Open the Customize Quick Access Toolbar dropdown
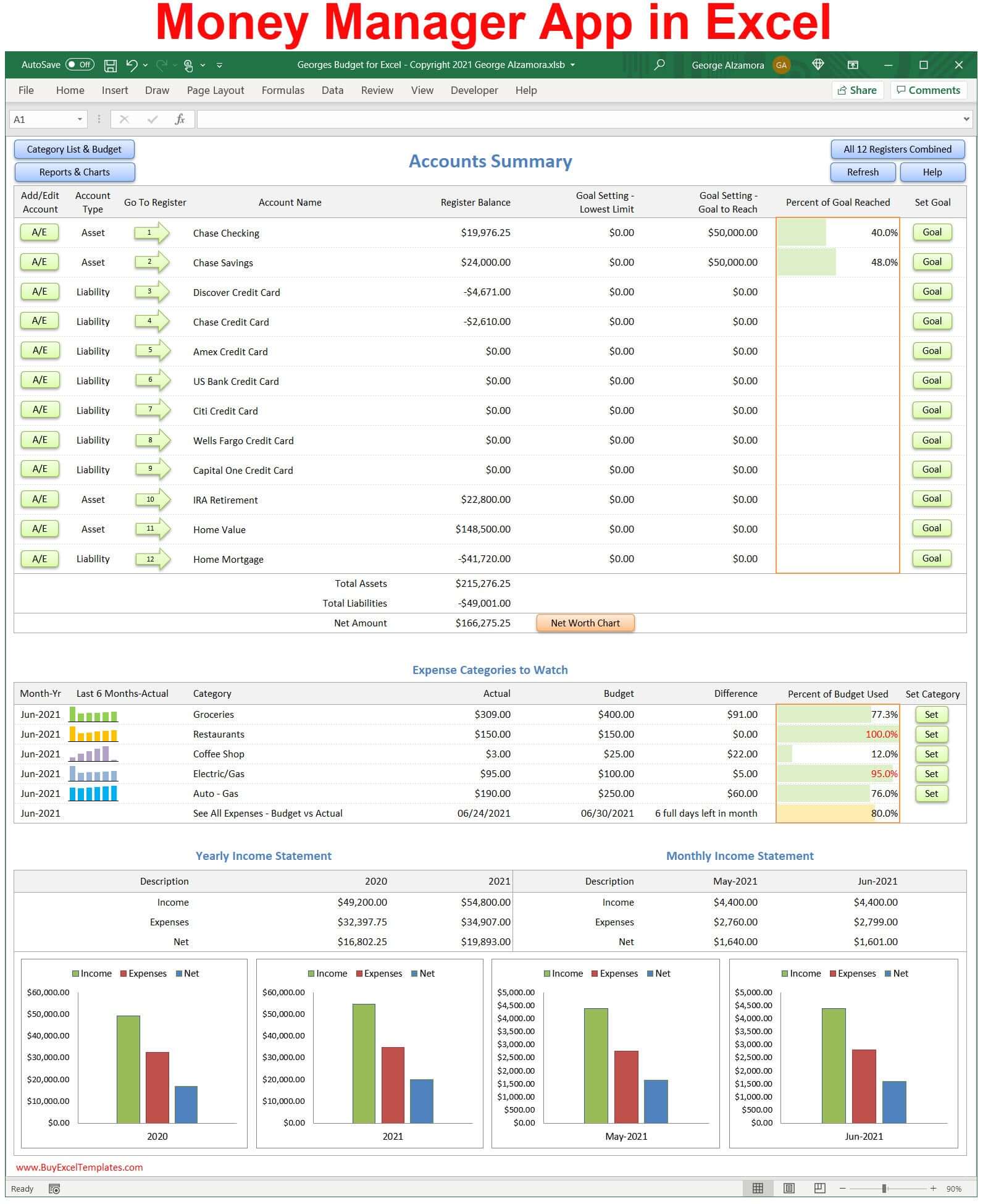The width and height of the screenshot is (983, 1204). click(x=219, y=65)
